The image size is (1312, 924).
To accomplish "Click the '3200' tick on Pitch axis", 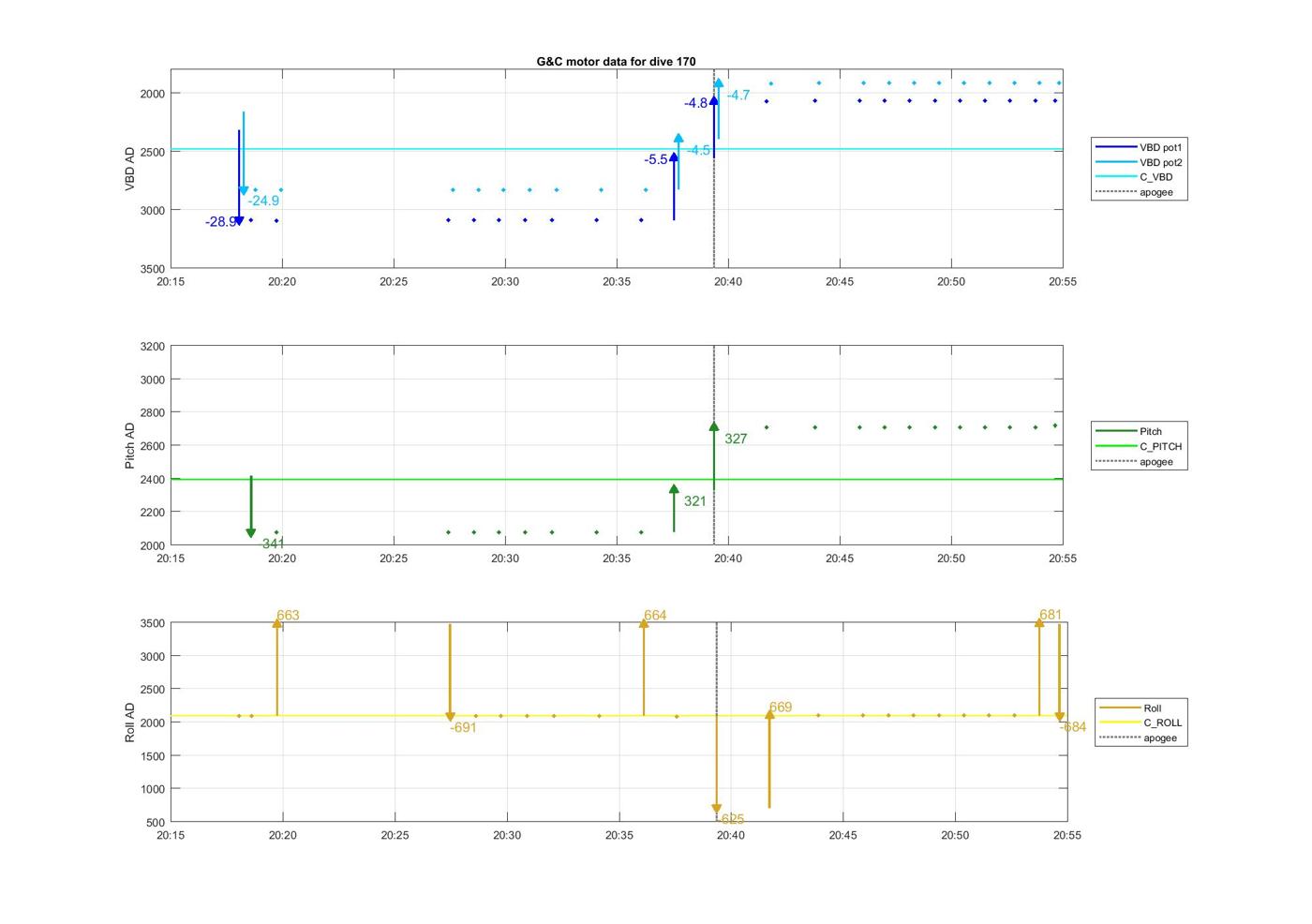I will pyautogui.click(x=152, y=347).
